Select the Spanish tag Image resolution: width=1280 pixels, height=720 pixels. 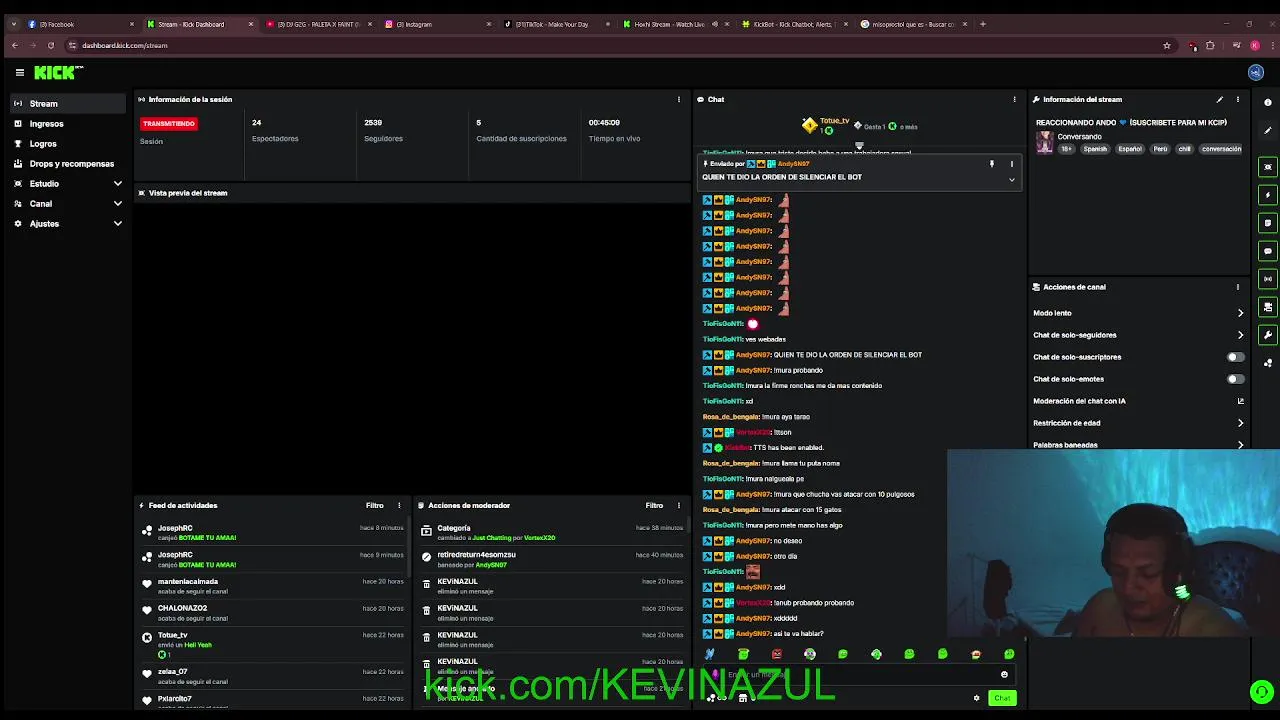[1095, 149]
